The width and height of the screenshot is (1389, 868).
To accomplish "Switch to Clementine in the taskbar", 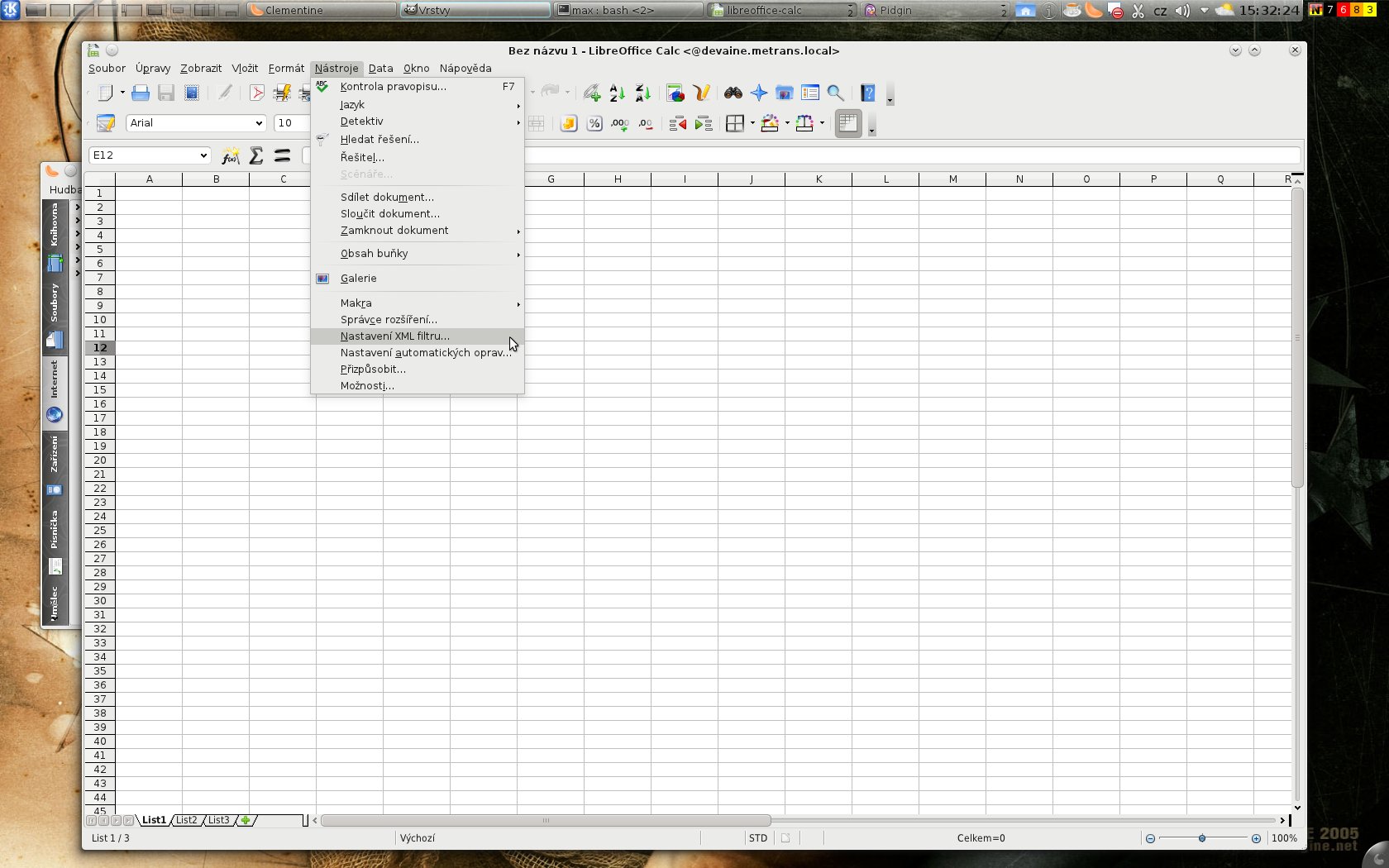I will [321, 10].
